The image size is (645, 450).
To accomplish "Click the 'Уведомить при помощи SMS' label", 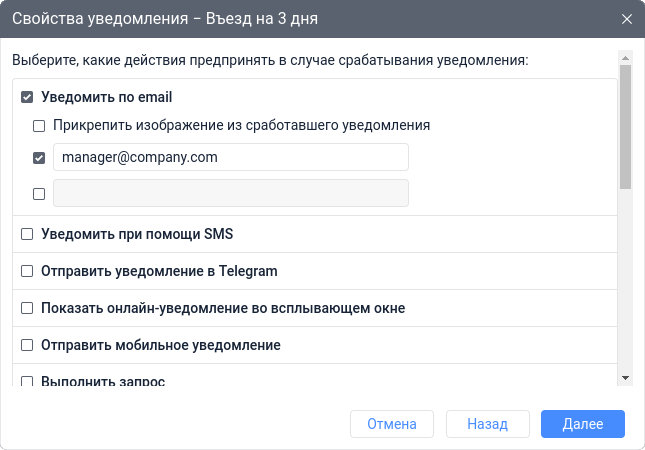I will tap(137, 235).
